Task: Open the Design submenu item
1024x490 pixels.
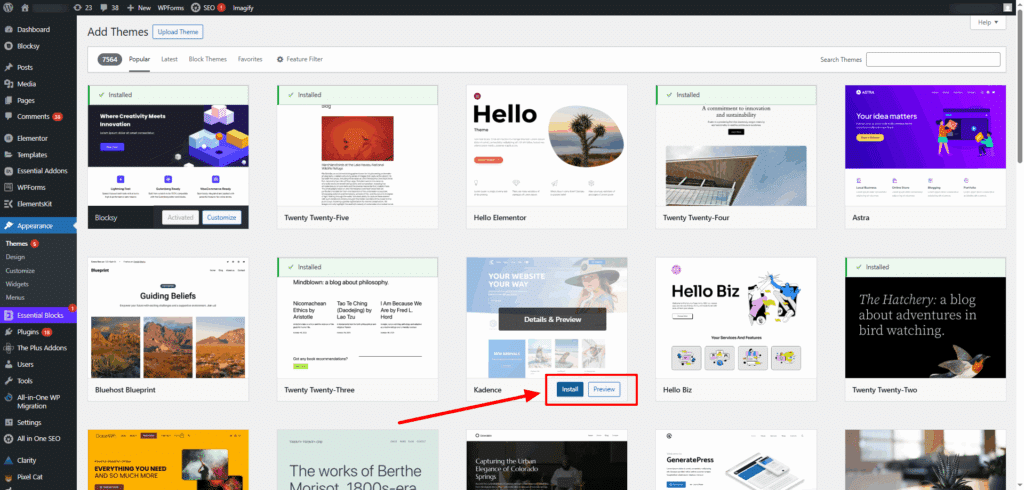Action: pos(15,257)
